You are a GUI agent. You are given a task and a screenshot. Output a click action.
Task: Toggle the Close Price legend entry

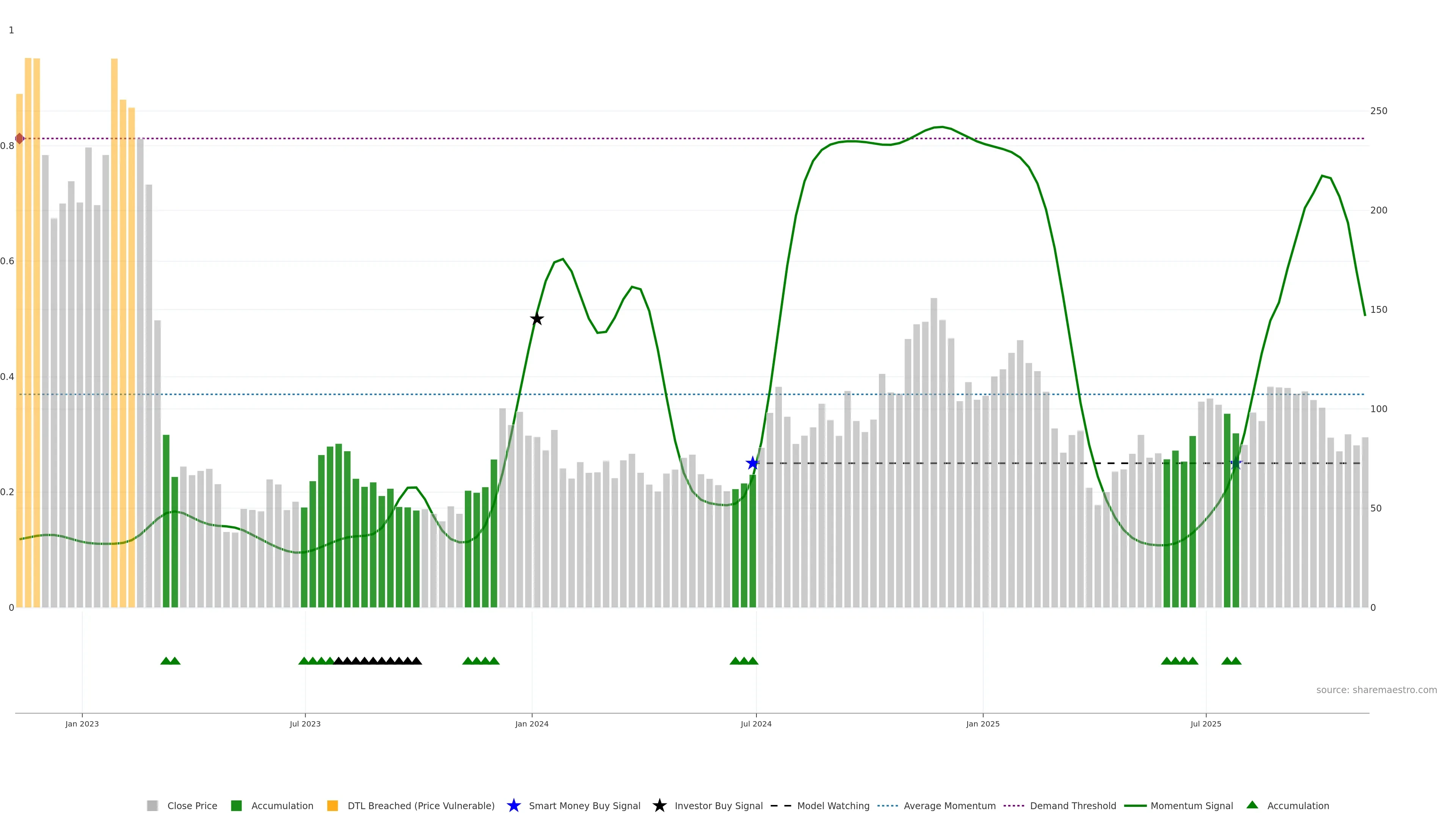tap(191, 805)
